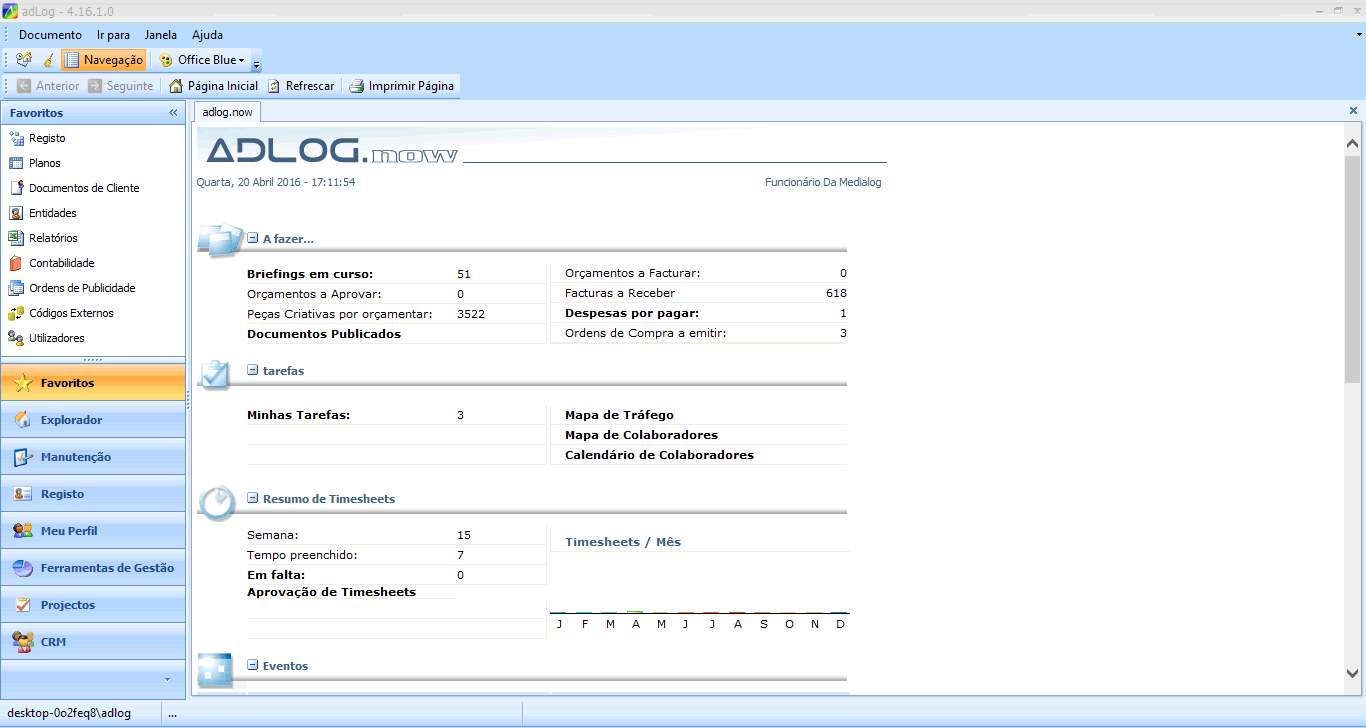Open the CRM navigation group
Screen dimensions: 1366x728
pos(53,642)
